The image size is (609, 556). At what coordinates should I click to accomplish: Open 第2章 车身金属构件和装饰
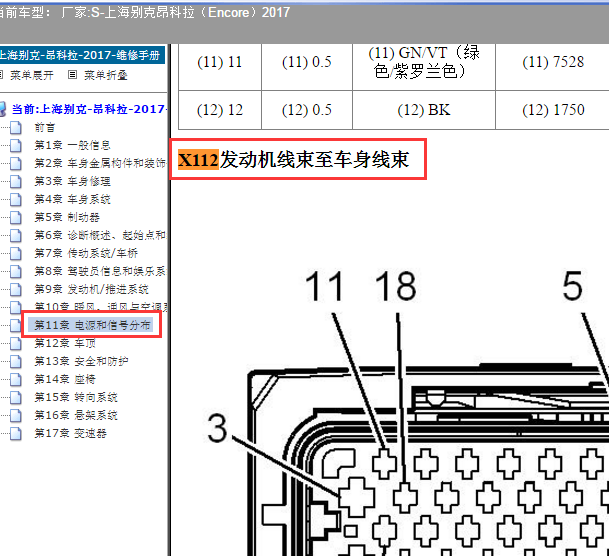100,163
